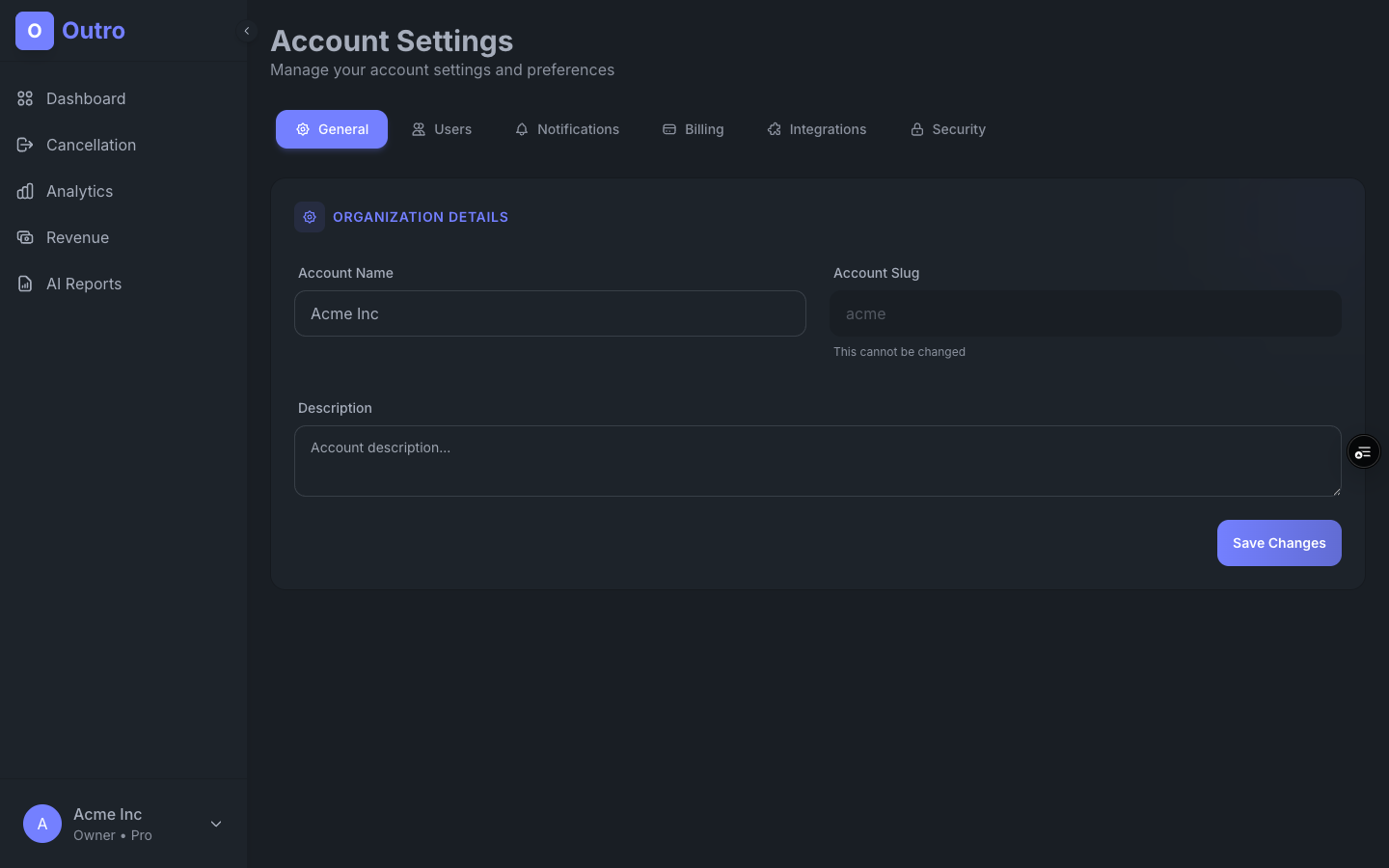The height and width of the screenshot is (868, 1389).
Task: Click the Outro logo badge
Action: pyautogui.click(x=35, y=31)
